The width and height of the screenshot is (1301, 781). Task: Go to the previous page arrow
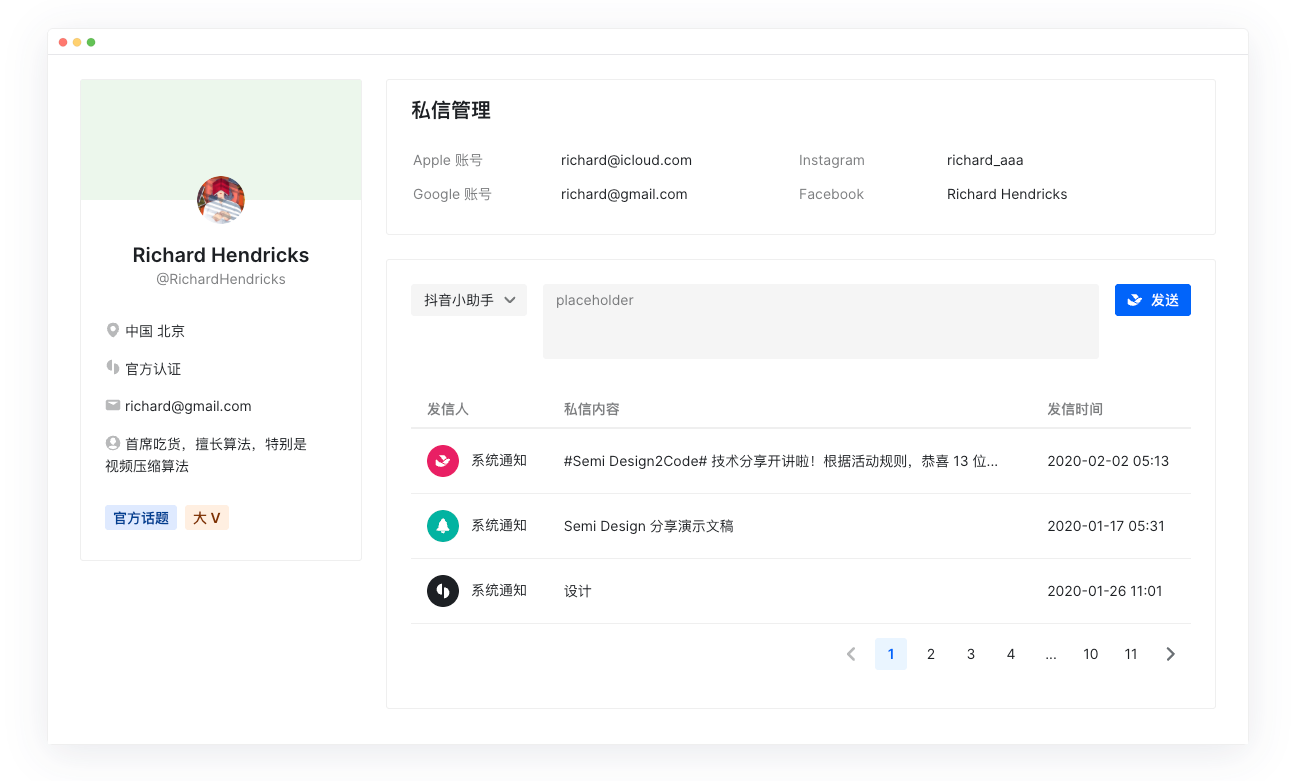coord(851,654)
